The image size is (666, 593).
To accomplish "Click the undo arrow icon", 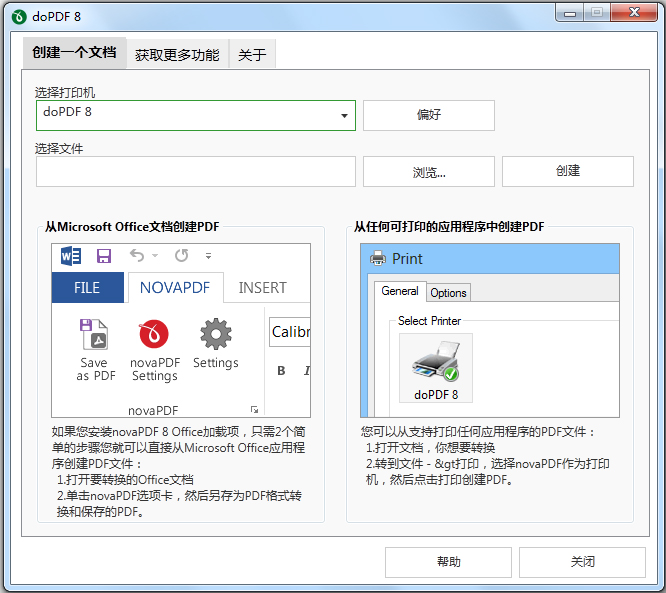I will (x=137, y=255).
